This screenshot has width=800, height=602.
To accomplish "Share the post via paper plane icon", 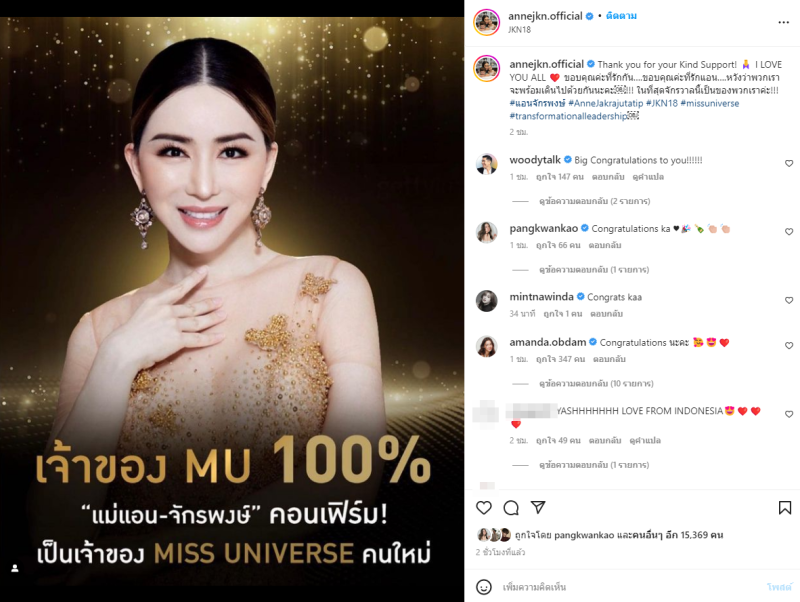I will 538,507.
